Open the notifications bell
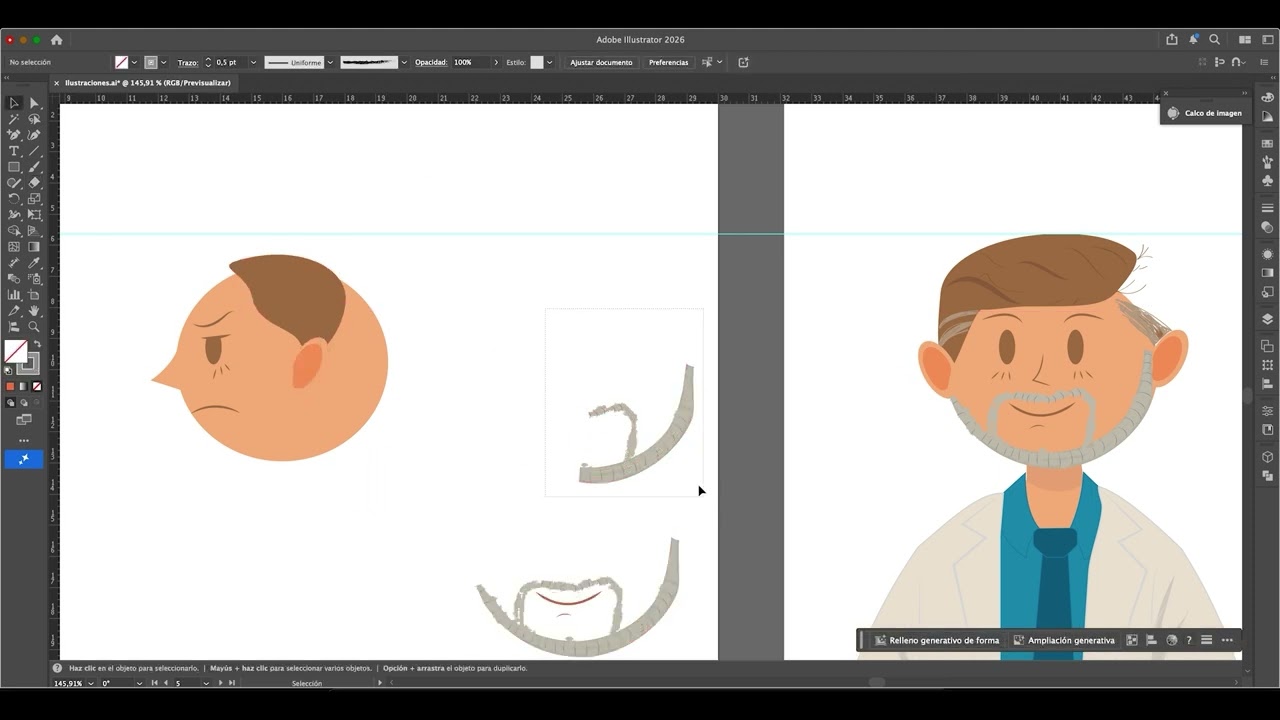1280x720 pixels. [x=1194, y=40]
